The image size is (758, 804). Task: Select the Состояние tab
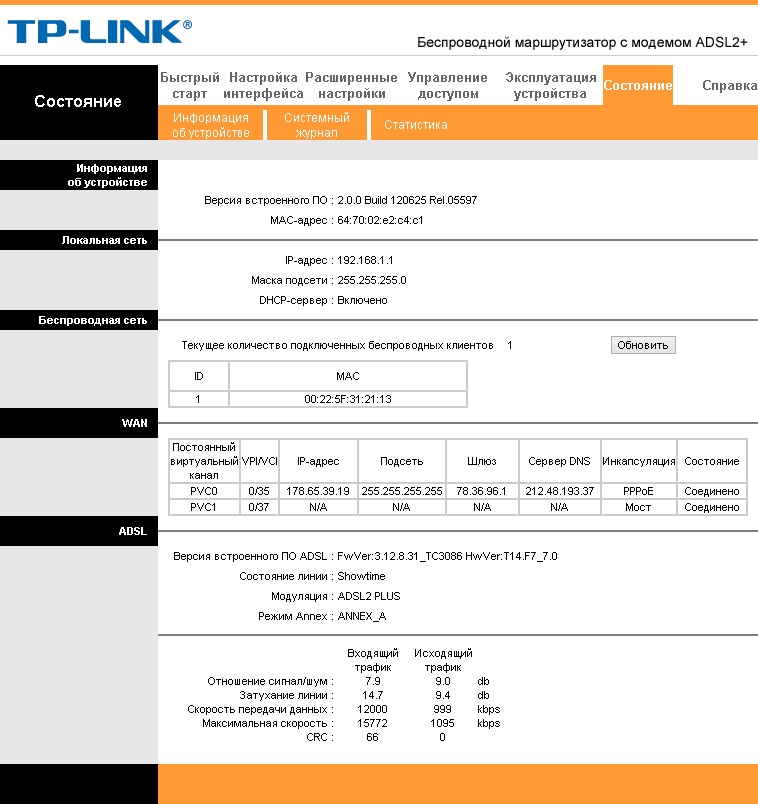[x=637, y=85]
